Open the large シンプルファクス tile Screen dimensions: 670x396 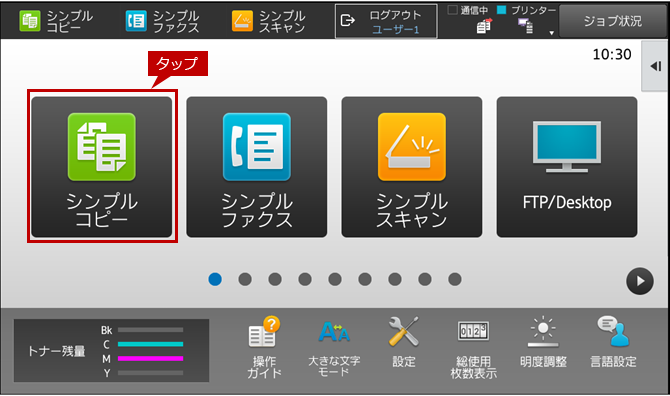257,167
